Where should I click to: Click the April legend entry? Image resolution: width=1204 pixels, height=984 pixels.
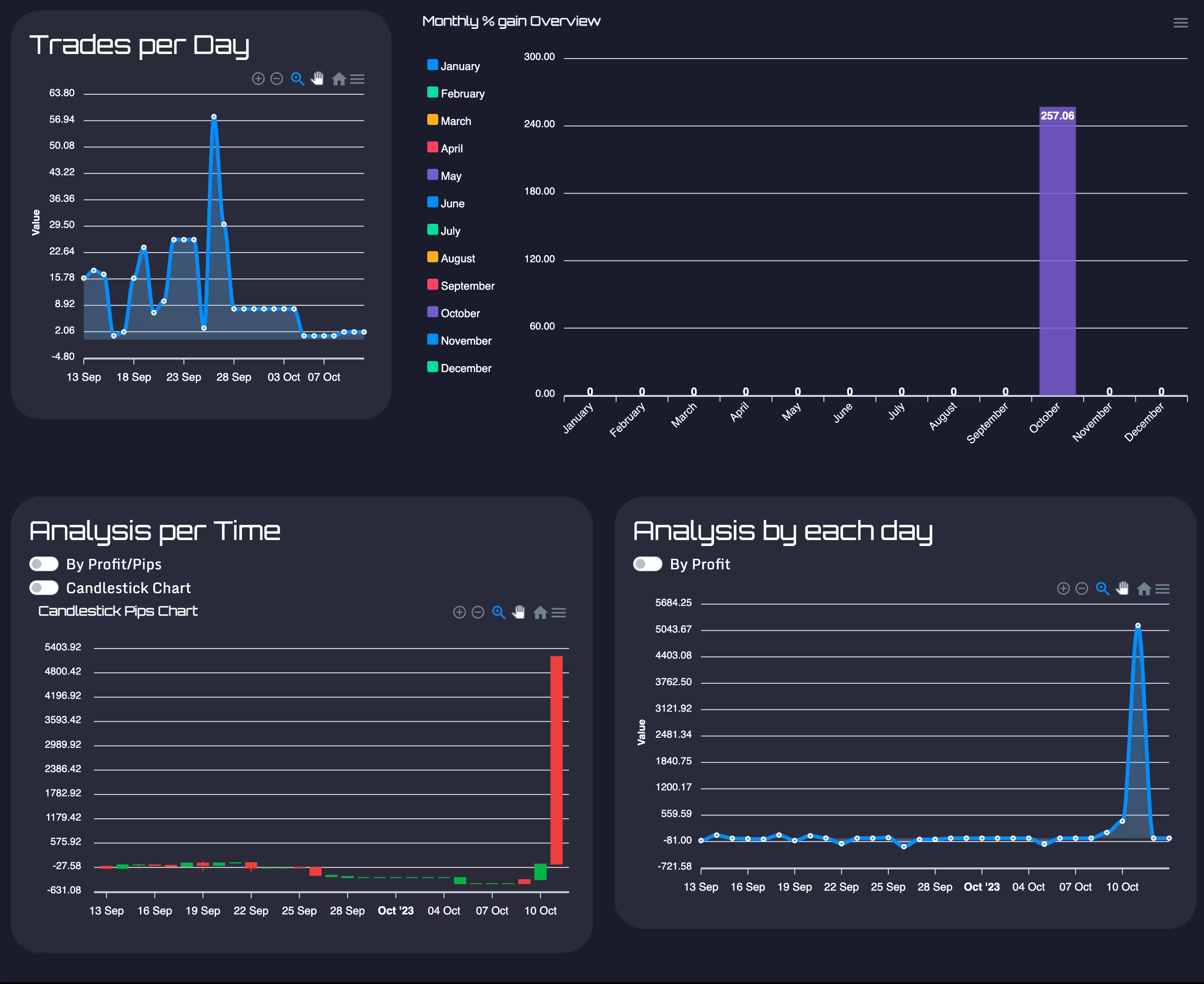tap(446, 148)
